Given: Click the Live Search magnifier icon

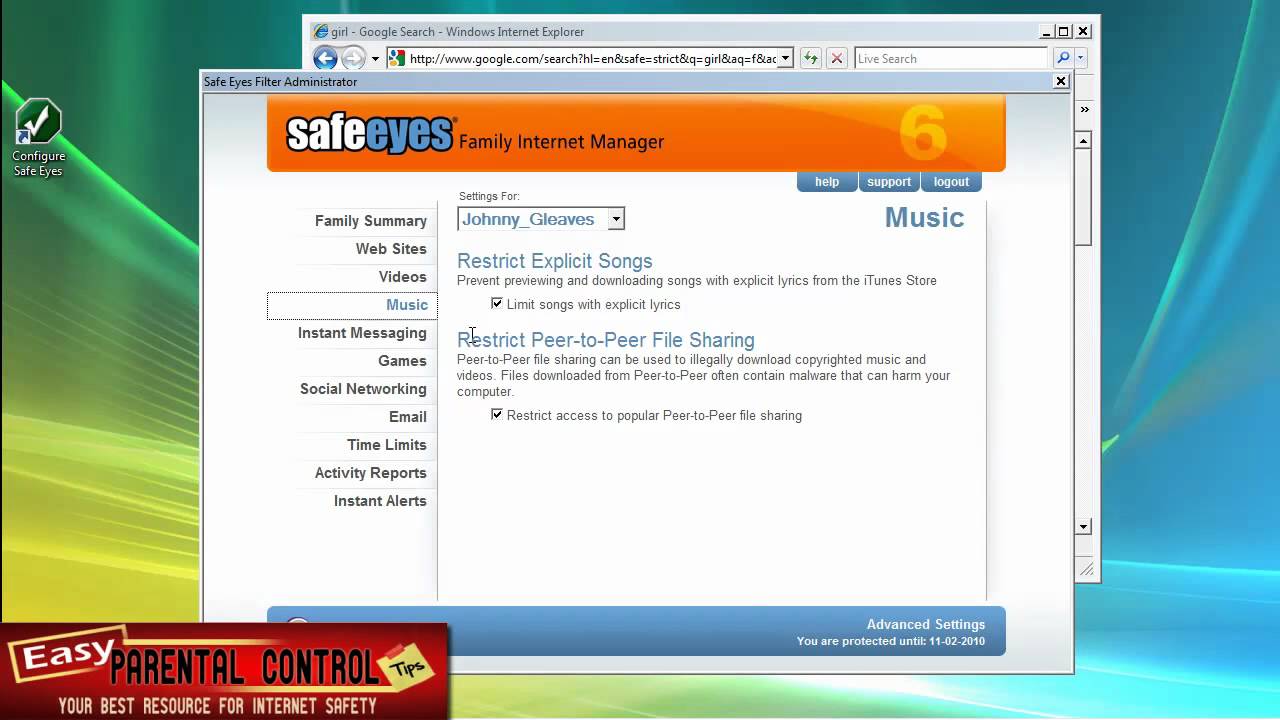Looking at the screenshot, I should click(1063, 58).
